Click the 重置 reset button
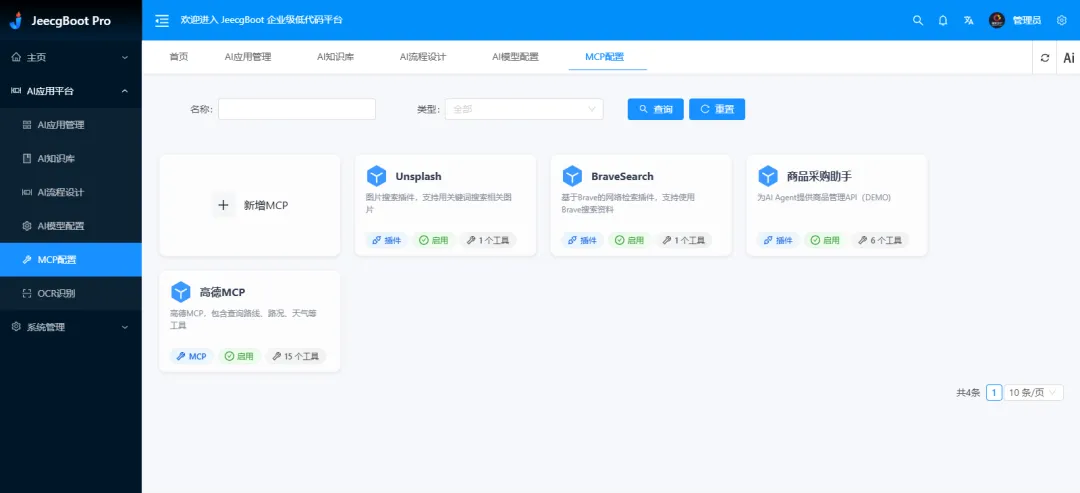 tap(717, 109)
